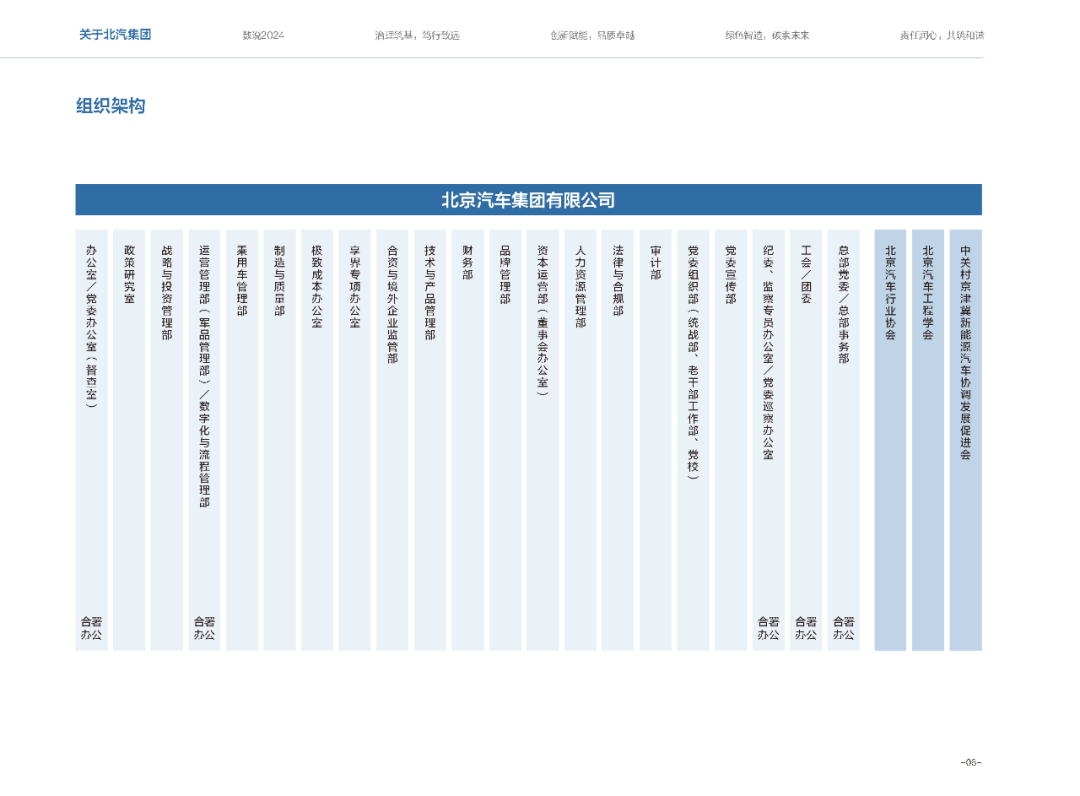Select the 办公室/党委办公室（督查室）column
The image size is (1080, 796).
(92, 440)
